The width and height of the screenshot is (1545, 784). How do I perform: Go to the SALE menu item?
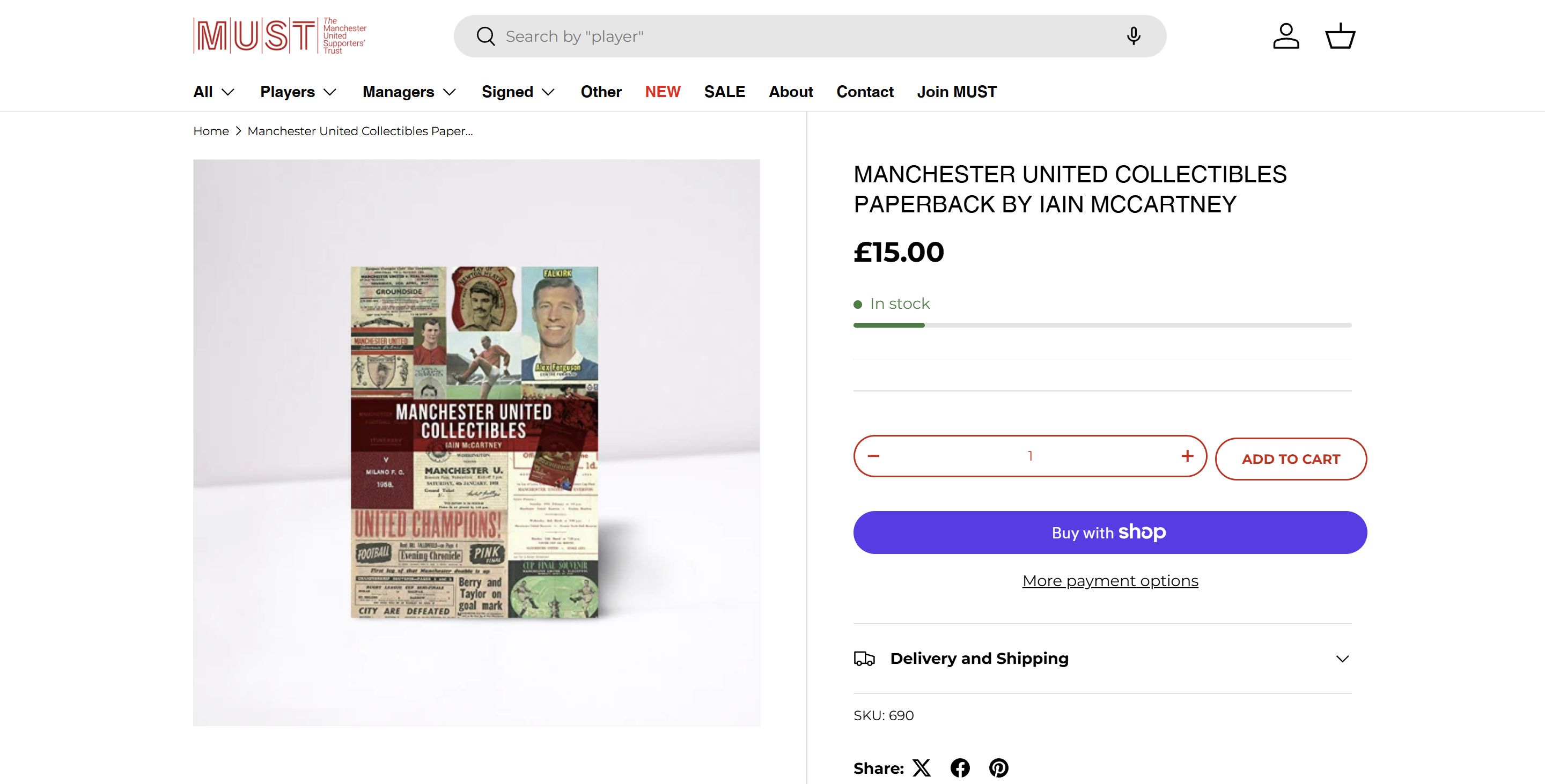725,92
